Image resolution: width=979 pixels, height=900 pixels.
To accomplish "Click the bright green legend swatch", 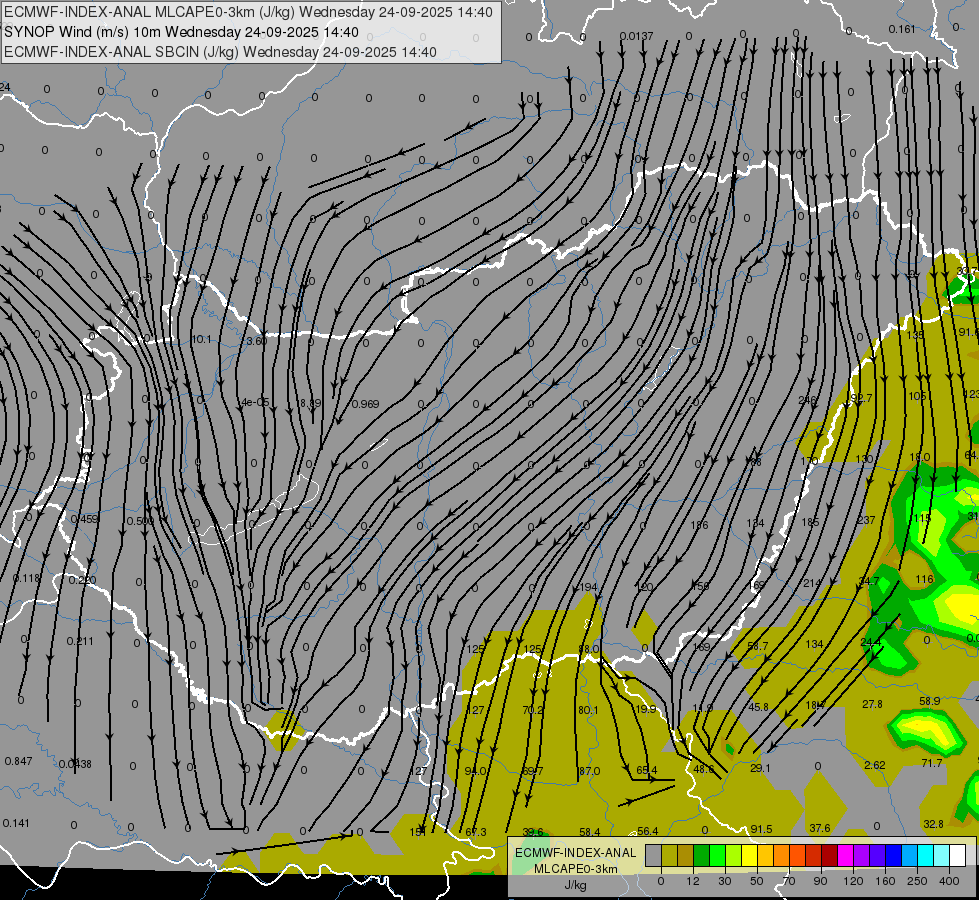I will click(717, 856).
